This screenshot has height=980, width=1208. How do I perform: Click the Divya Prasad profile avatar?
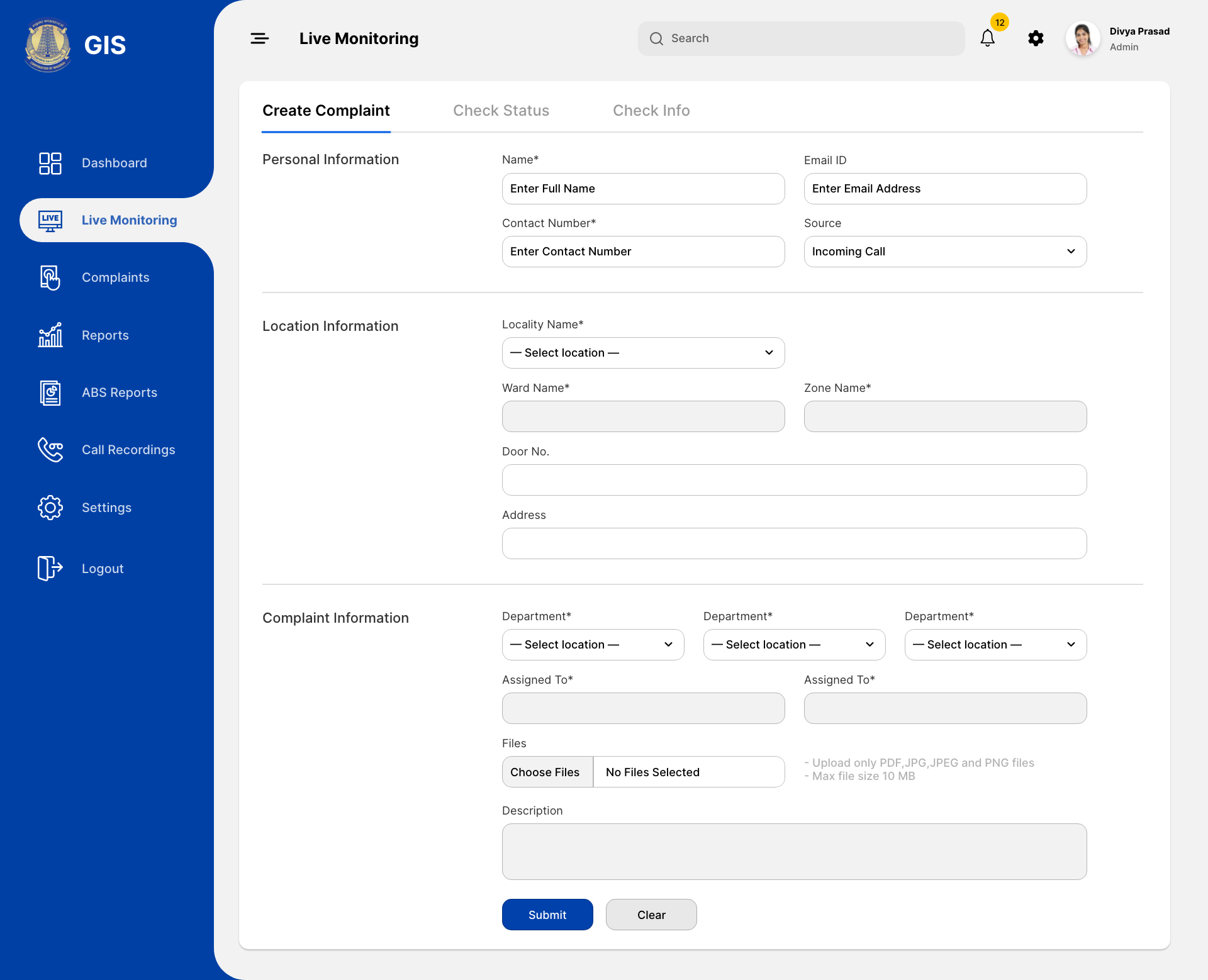coord(1083,39)
